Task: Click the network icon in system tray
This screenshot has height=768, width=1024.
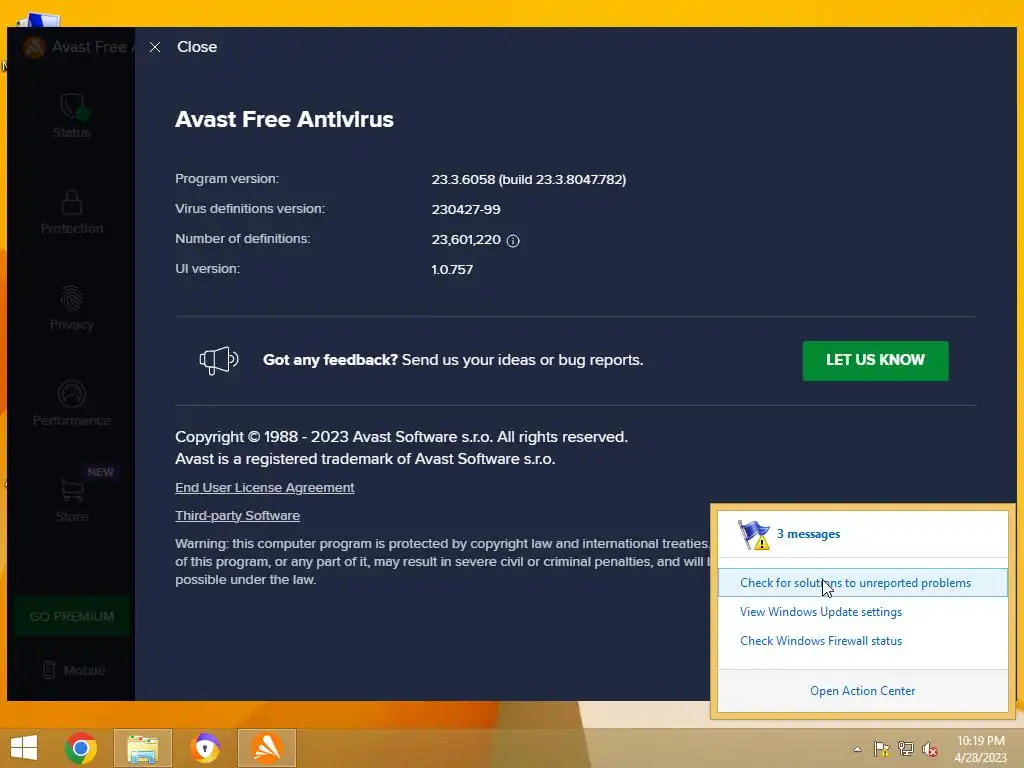Action: [x=906, y=749]
